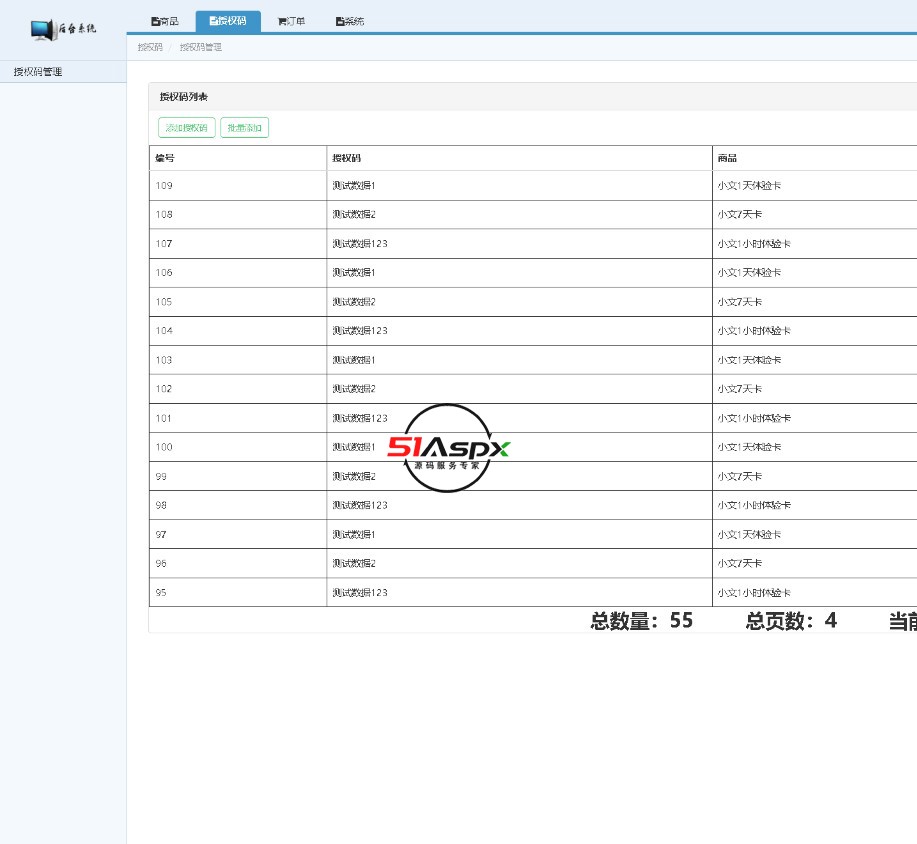Viewport: 917px width, 844px height.
Task: Click 小文7天卡 in row 102
Action: coord(740,389)
